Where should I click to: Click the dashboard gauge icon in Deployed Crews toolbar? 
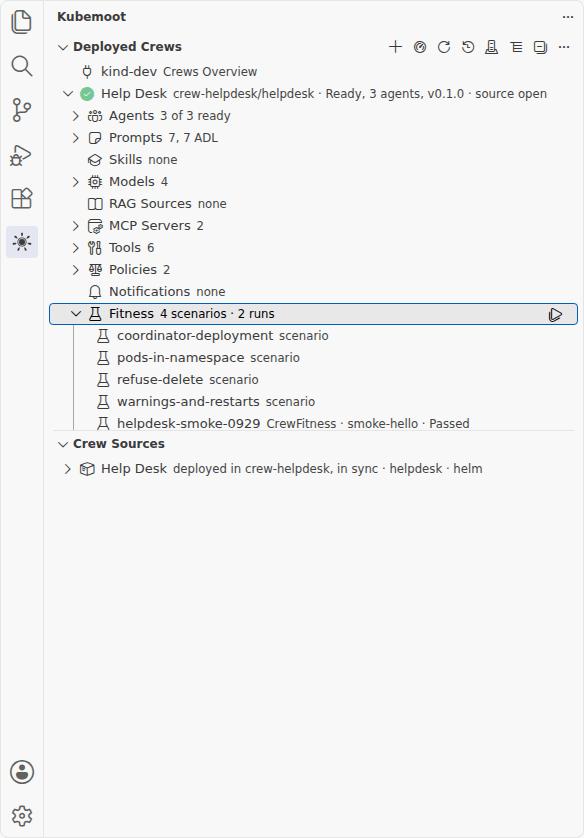pos(420,47)
